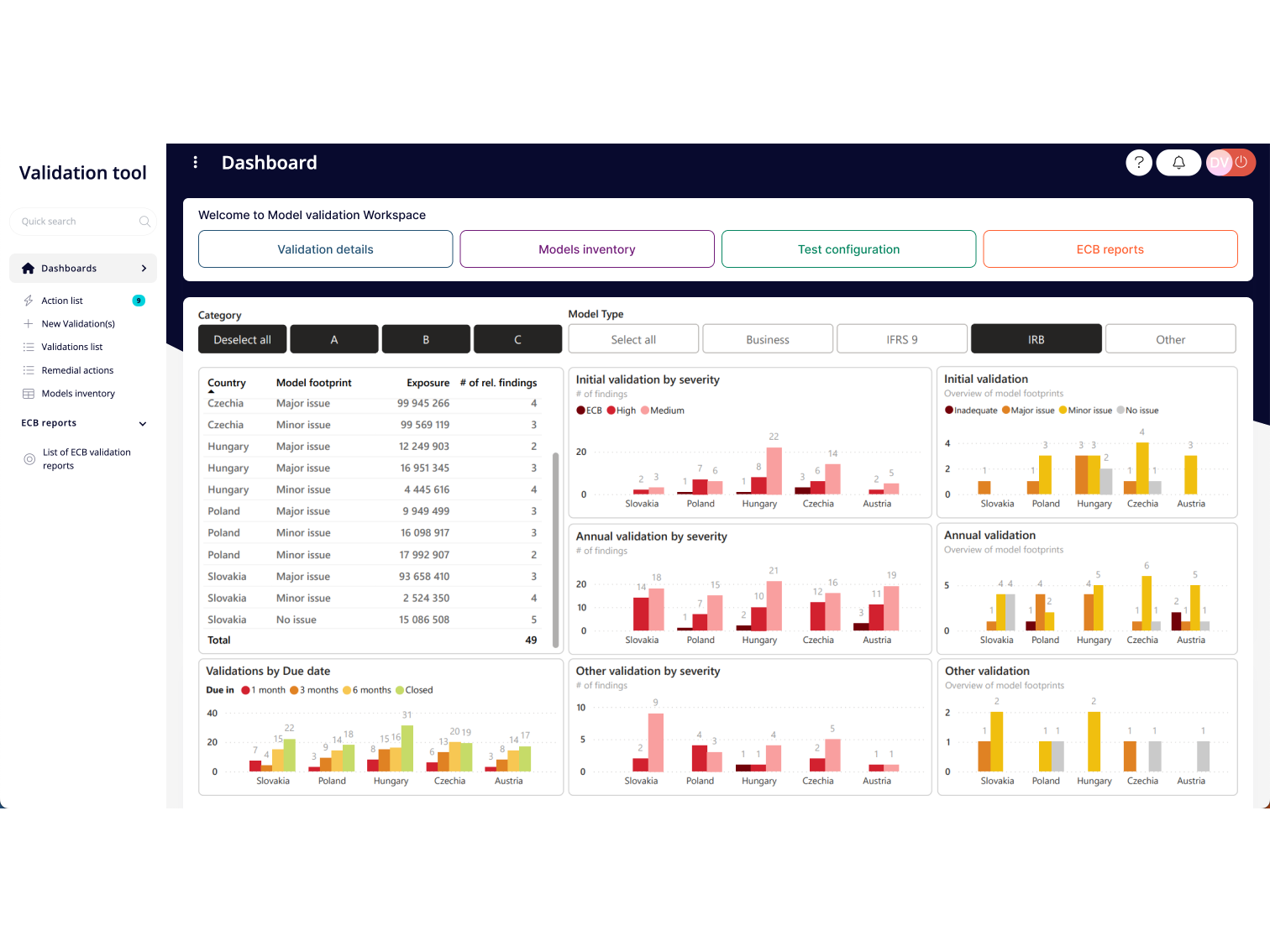1270x952 pixels.
Task: Filter by IFRS 9 model type
Action: coord(902,339)
